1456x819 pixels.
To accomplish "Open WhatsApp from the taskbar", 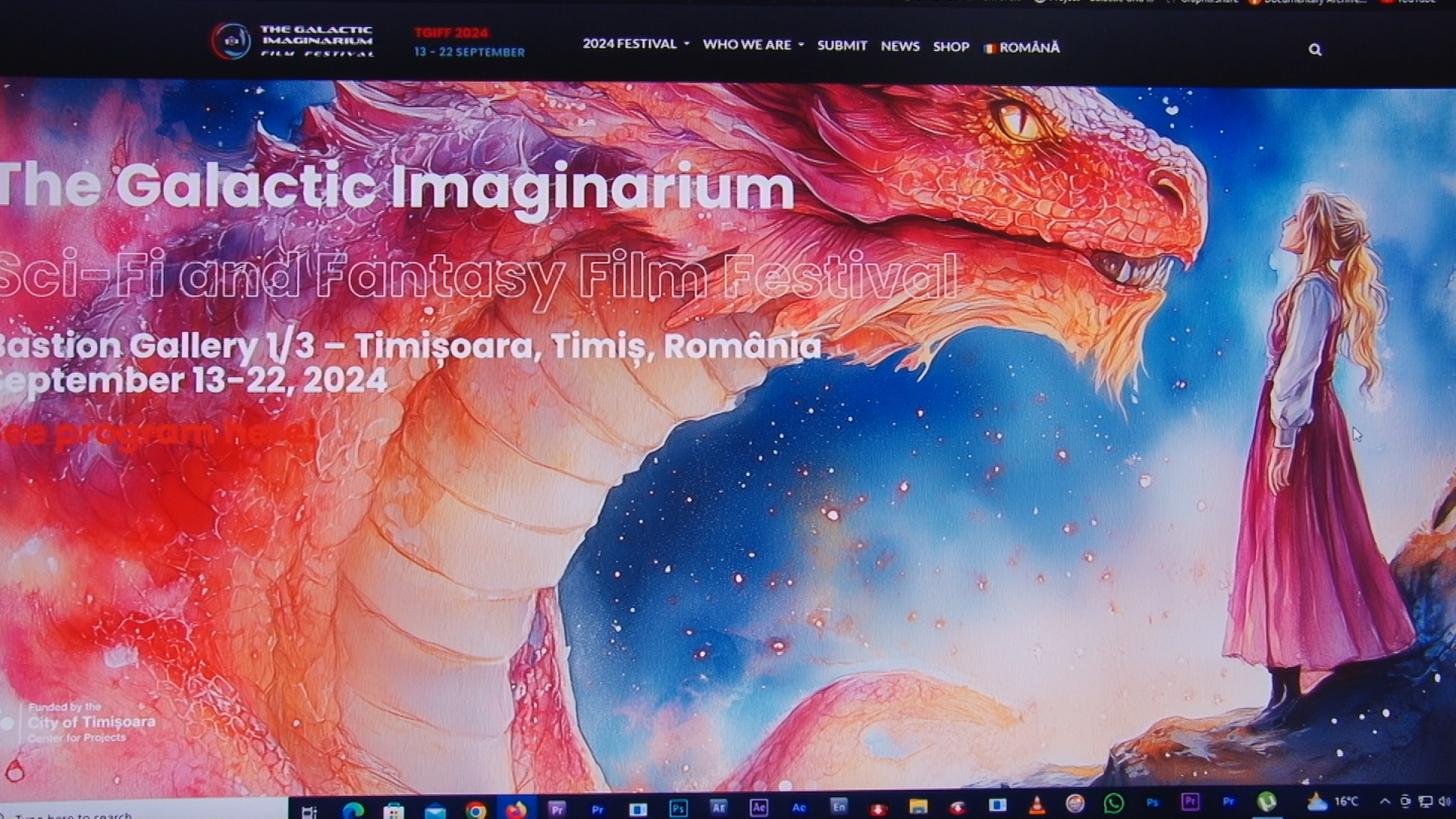I will (x=1113, y=804).
